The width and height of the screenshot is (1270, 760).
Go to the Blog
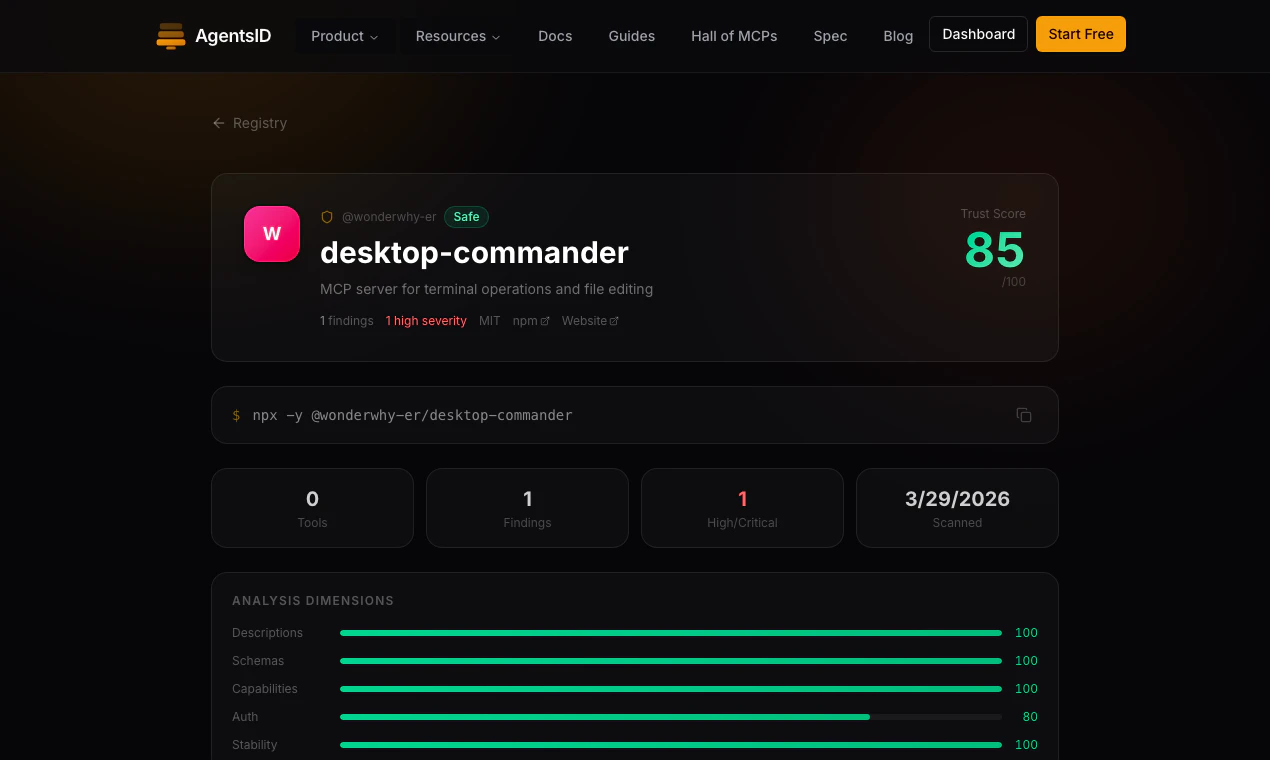897,35
